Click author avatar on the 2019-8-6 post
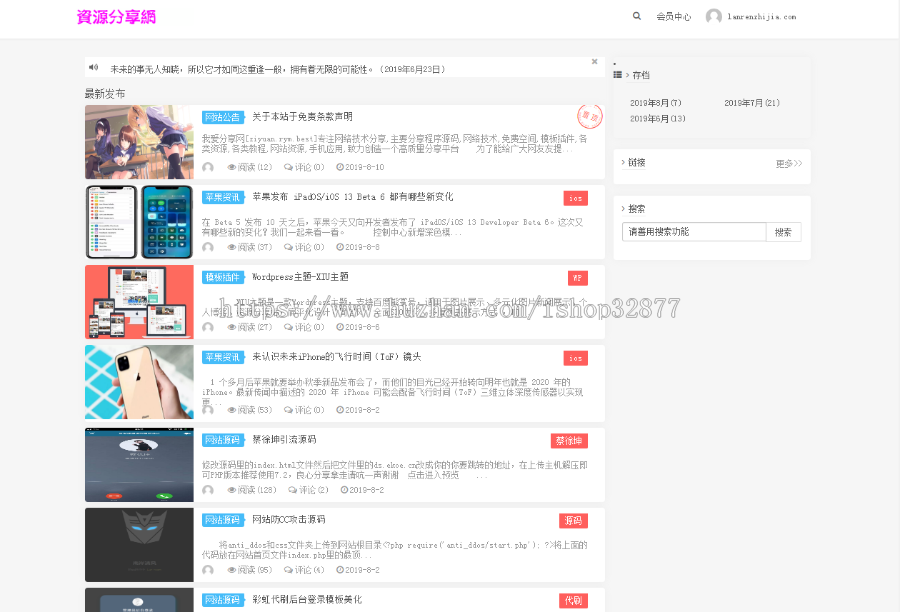 (208, 327)
